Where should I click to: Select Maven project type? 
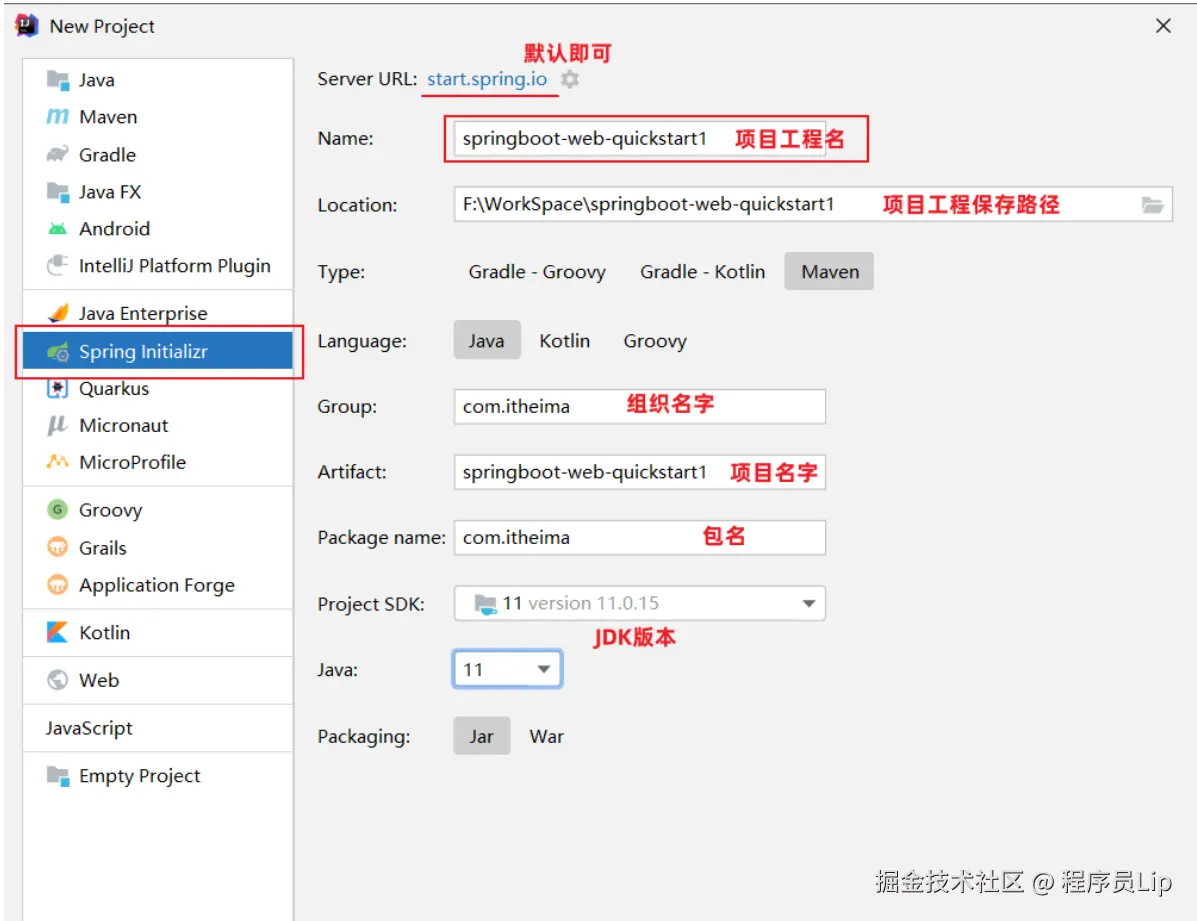point(829,272)
